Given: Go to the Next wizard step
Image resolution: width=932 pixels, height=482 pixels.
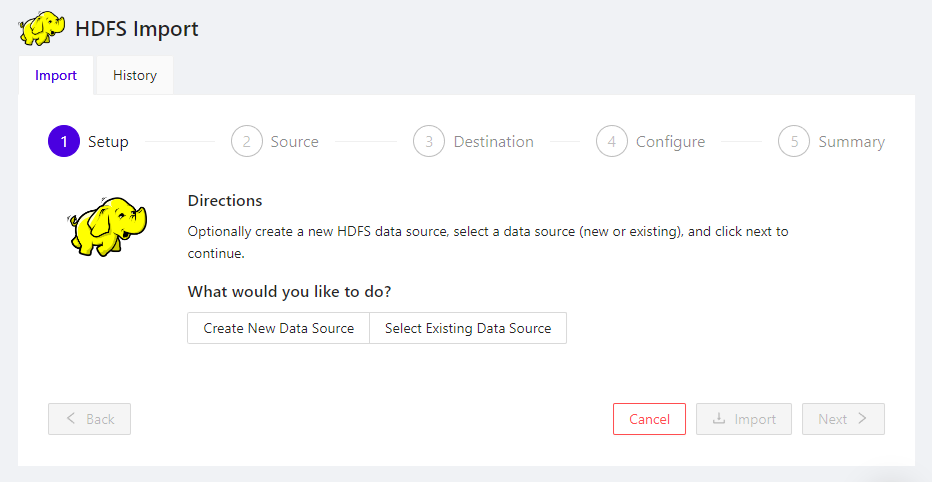Looking at the screenshot, I should [843, 419].
